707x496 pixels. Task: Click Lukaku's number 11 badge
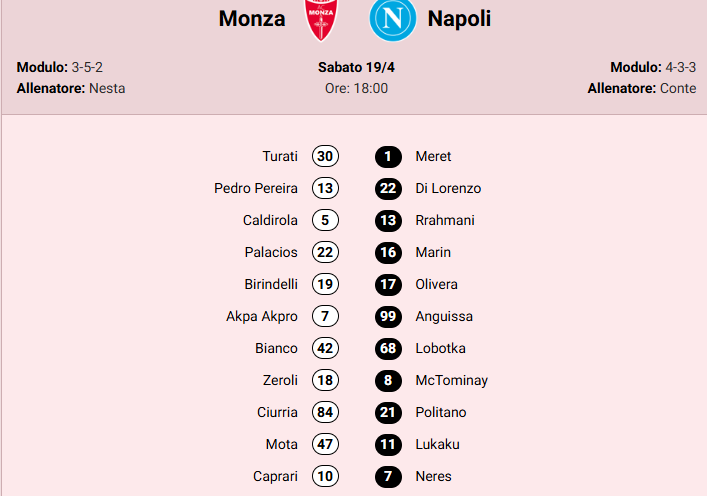click(x=388, y=444)
